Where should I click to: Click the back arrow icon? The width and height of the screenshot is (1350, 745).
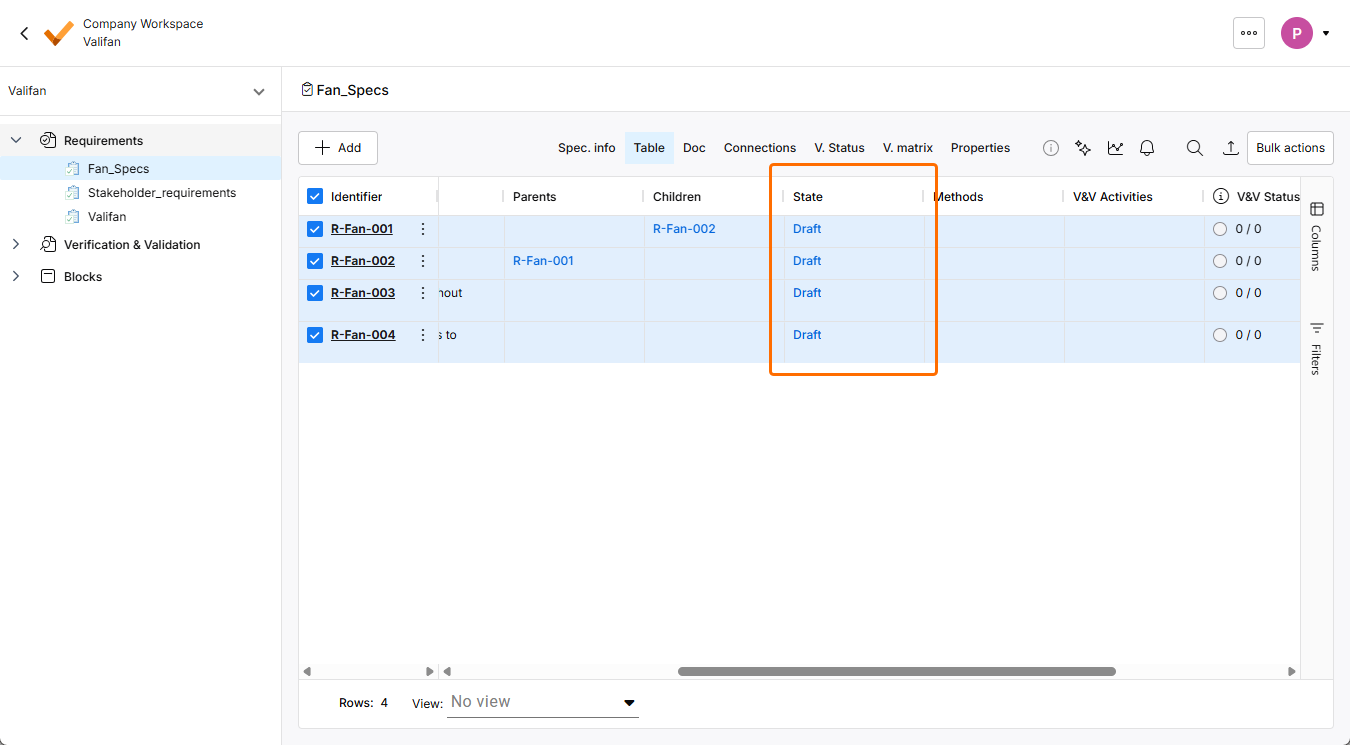[x=25, y=33]
